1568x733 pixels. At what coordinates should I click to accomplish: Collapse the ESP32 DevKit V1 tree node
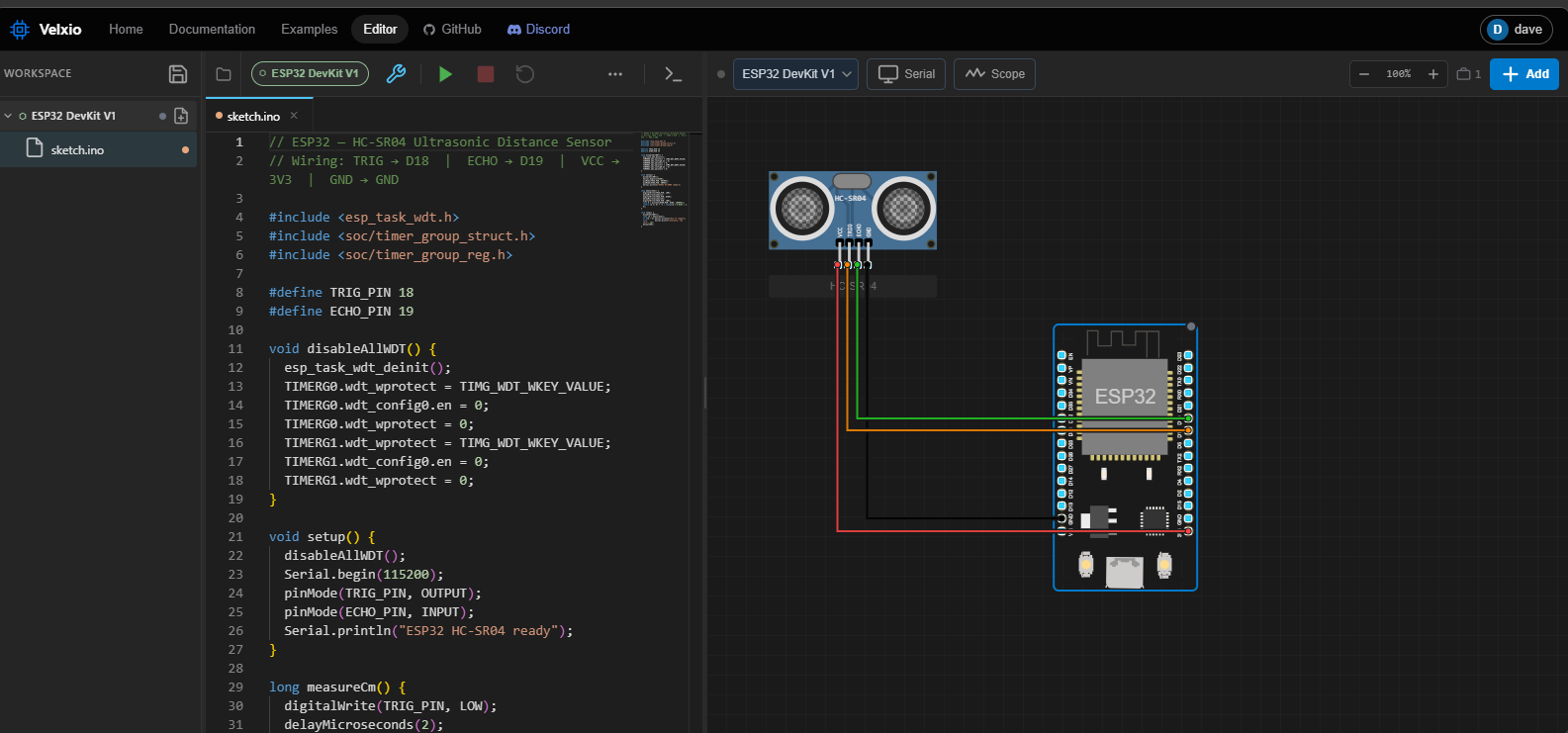coord(9,116)
